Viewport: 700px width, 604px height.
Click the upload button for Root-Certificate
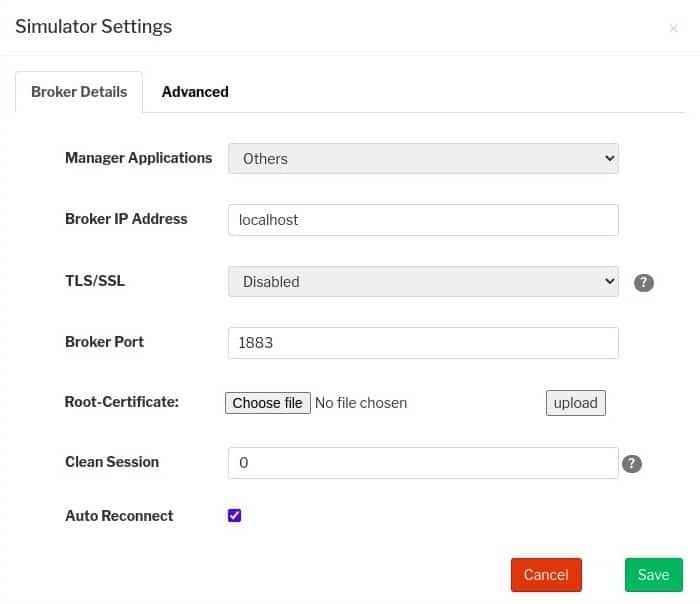coord(575,403)
